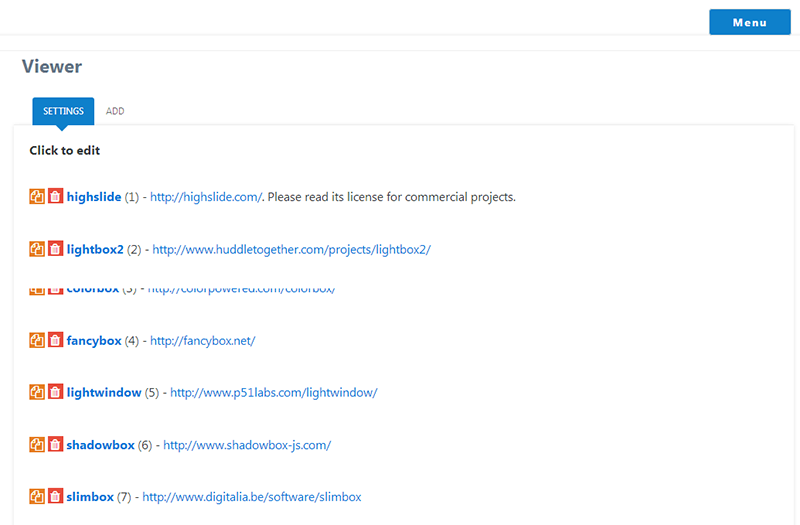800x525 pixels.
Task: Click the Viewer page heading
Action: click(x=52, y=66)
